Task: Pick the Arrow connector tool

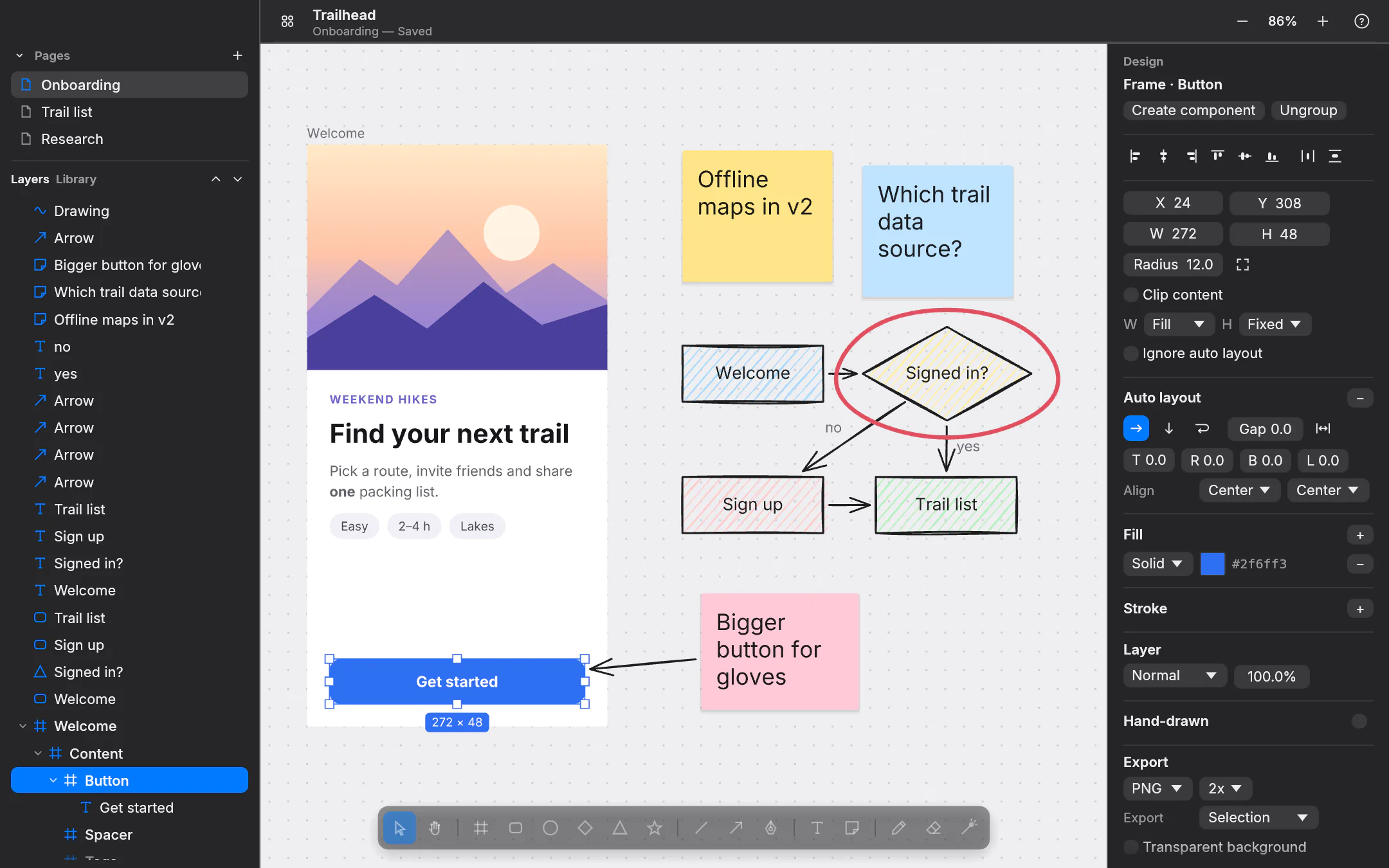Action: pos(736,828)
